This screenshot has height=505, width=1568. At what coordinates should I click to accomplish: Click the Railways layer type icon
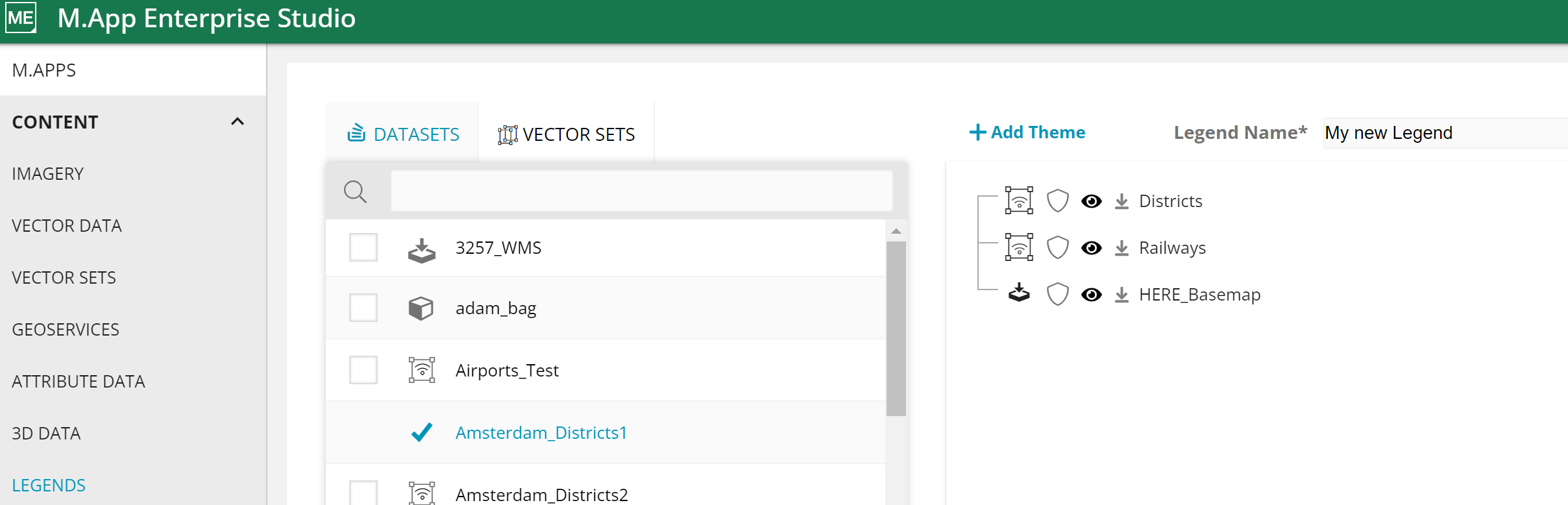[x=1019, y=247]
